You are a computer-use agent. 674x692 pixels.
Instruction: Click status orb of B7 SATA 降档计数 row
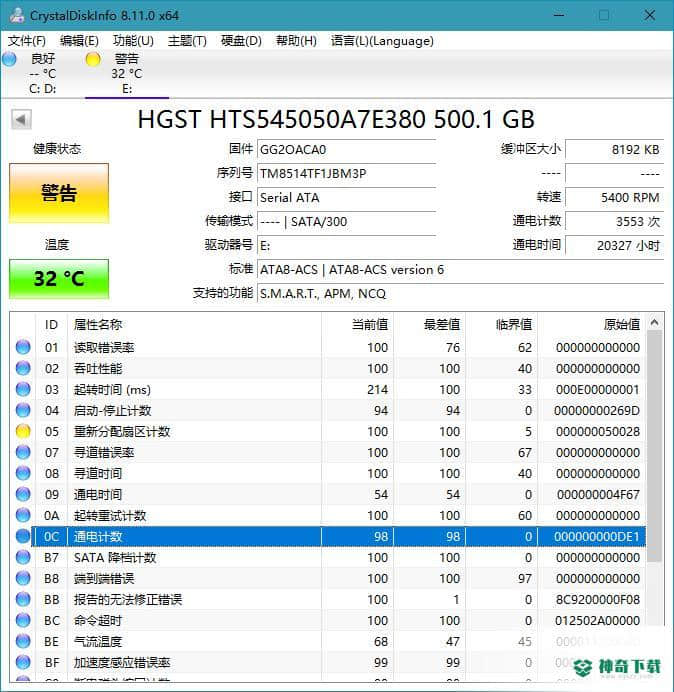[23, 557]
